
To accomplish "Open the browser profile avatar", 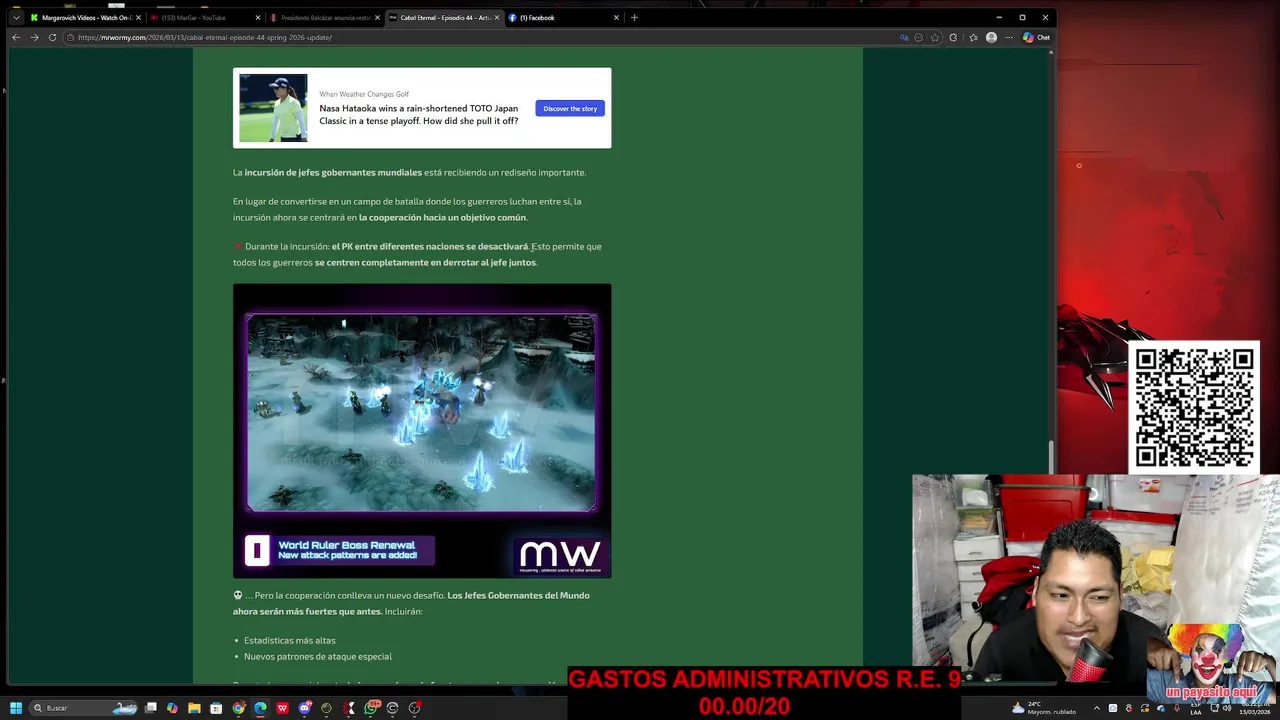I will tap(991, 37).
